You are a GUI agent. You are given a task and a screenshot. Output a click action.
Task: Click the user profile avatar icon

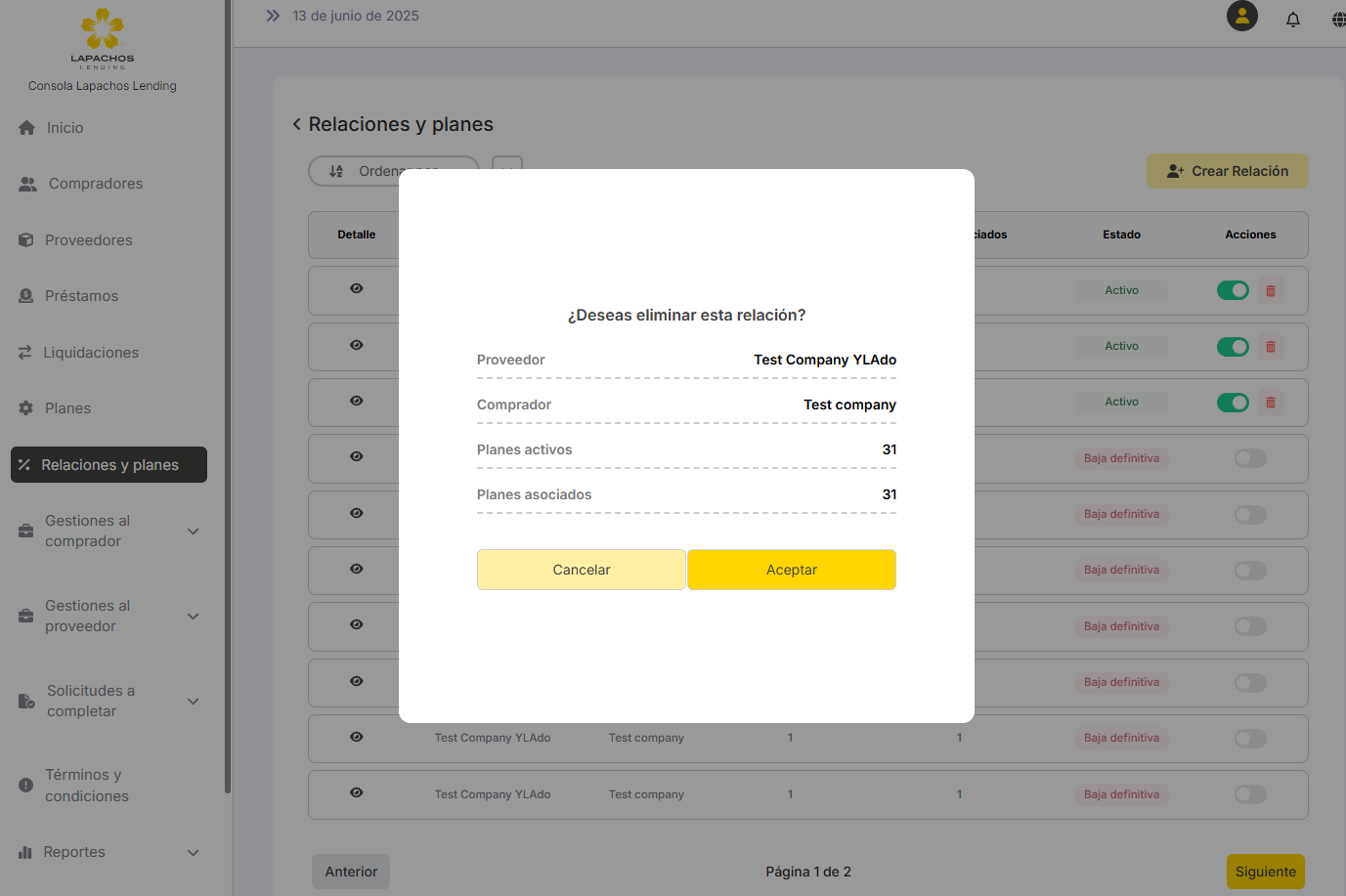tap(1241, 17)
